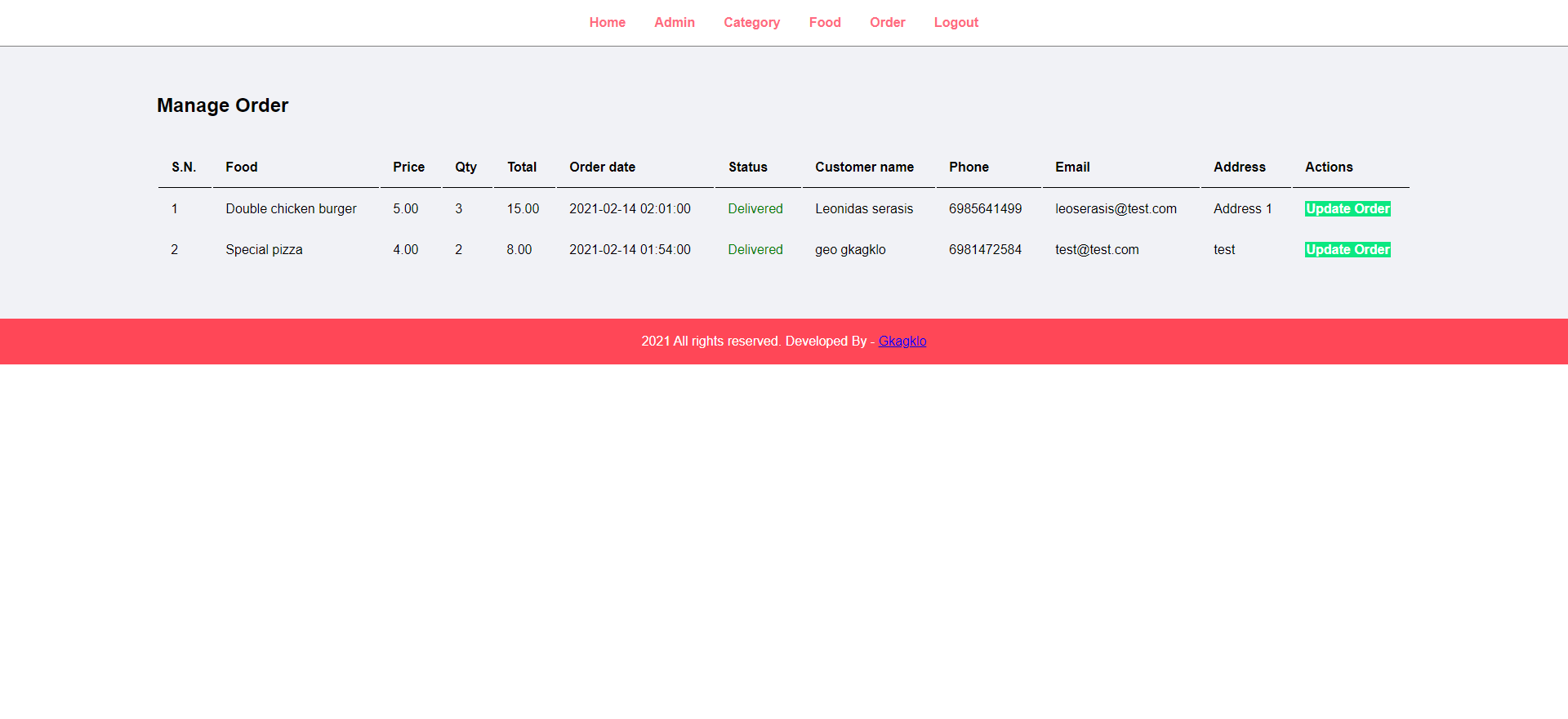Update Order for Double chicken burger

point(1347,209)
